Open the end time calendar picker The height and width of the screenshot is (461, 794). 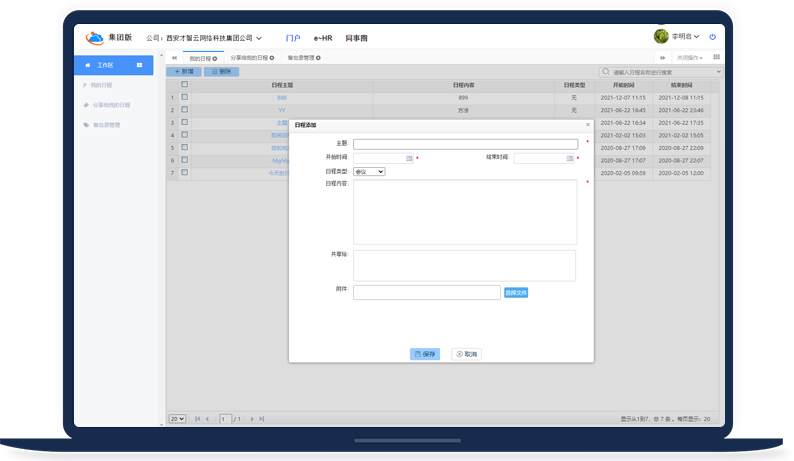(x=570, y=158)
